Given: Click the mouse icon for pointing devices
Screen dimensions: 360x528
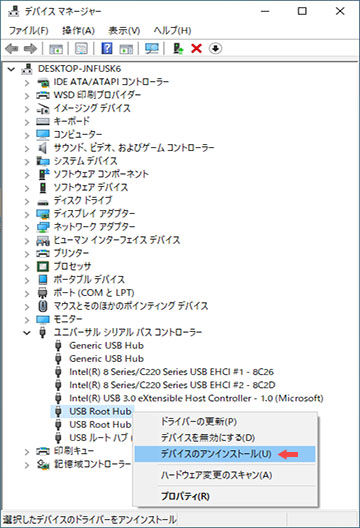Looking at the screenshot, I should [x=43, y=306].
